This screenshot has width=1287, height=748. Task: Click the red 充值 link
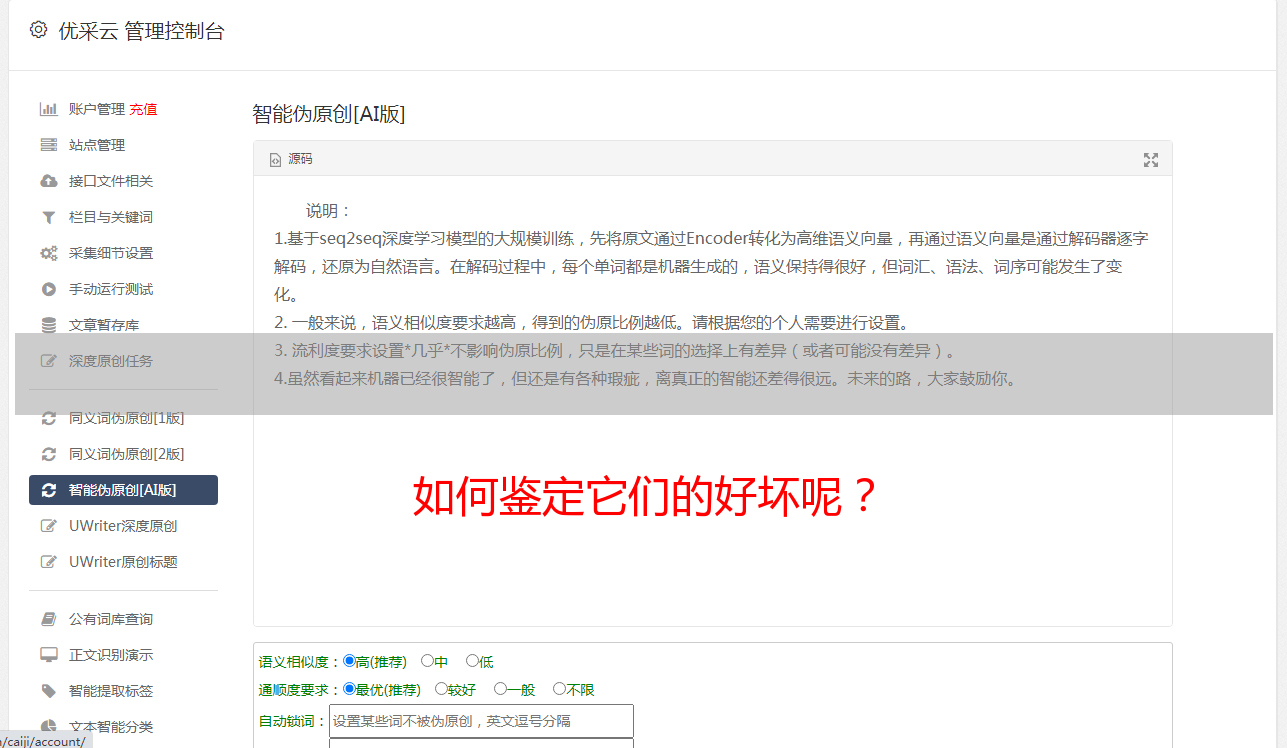[143, 109]
